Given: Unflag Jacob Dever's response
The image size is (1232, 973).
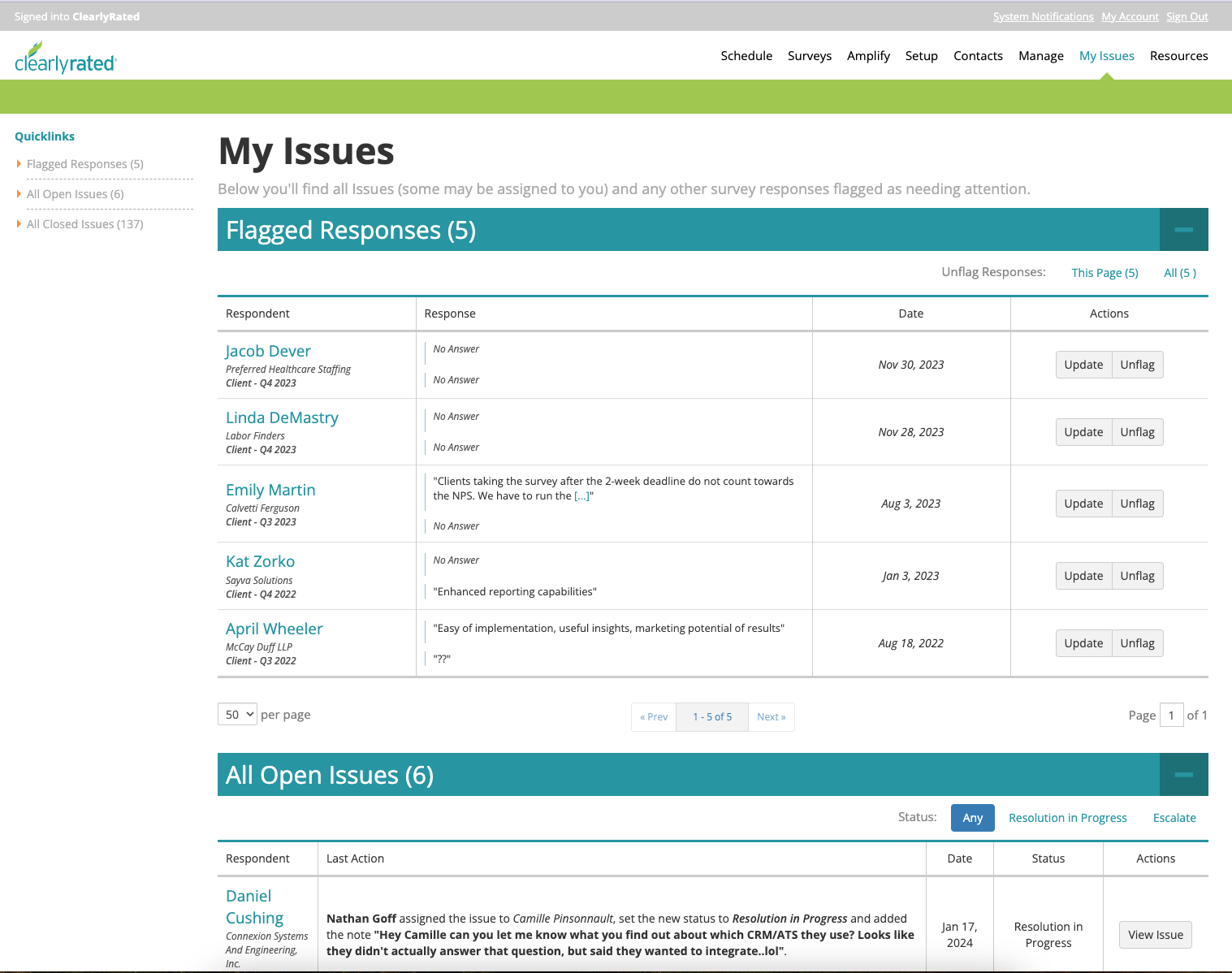Looking at the screenshot, I should point(1138,365).
